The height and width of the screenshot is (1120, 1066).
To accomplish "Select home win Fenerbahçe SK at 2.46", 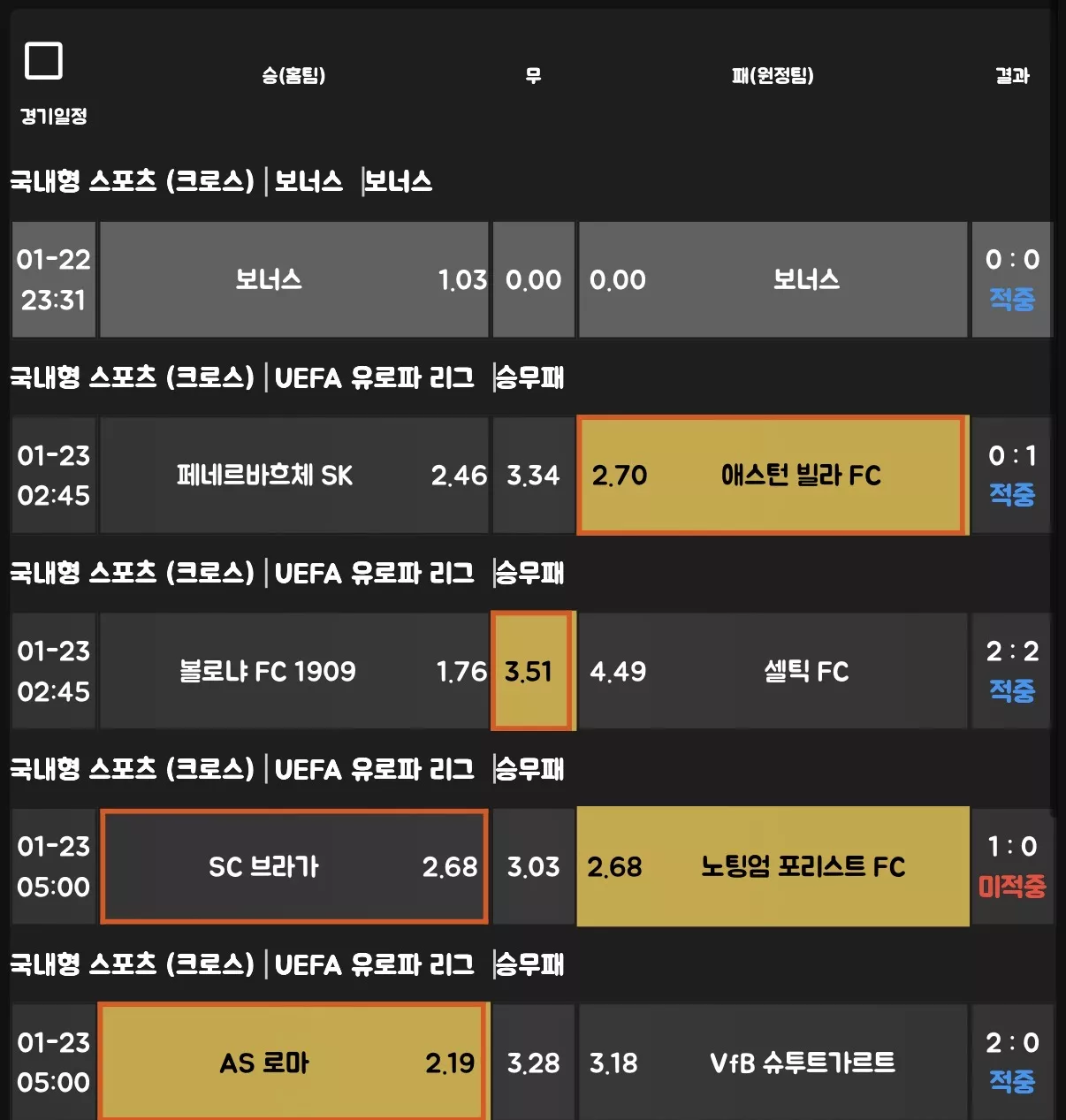I will tap(294, 476).
